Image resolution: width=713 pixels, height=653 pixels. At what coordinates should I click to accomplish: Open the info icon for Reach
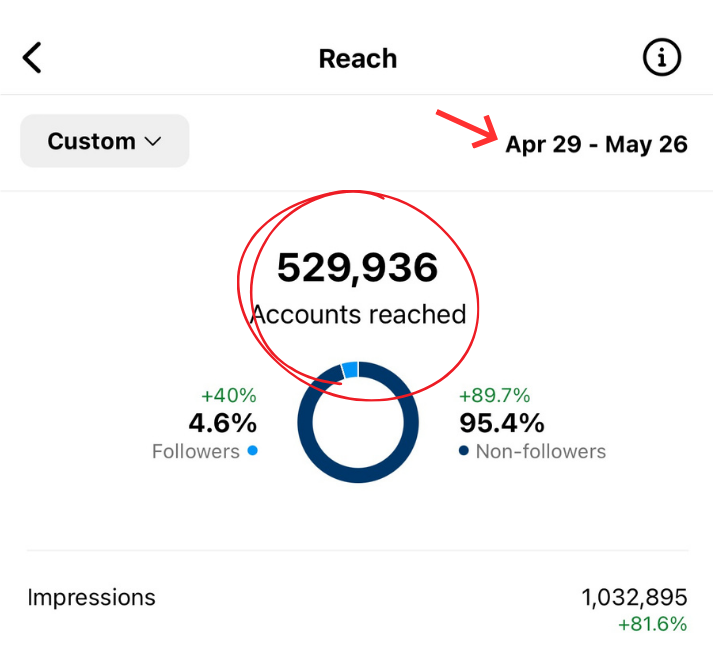[661, 58]
